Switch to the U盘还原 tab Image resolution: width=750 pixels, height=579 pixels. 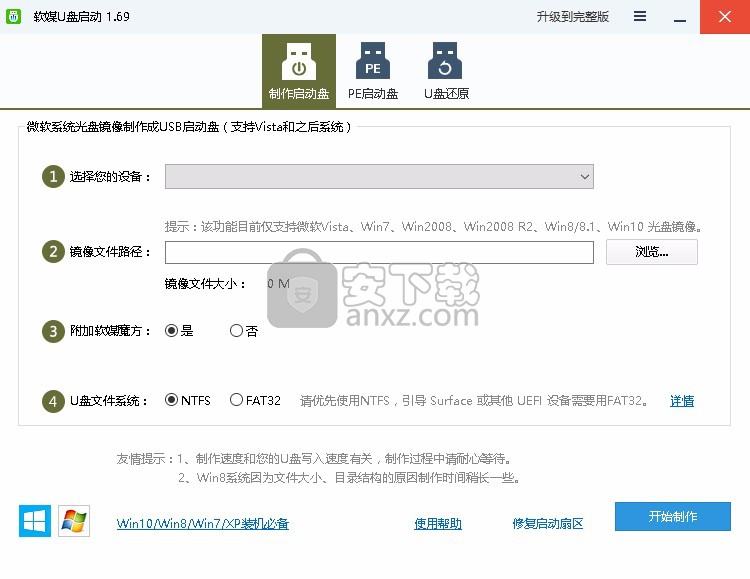[x=446, y=71]
